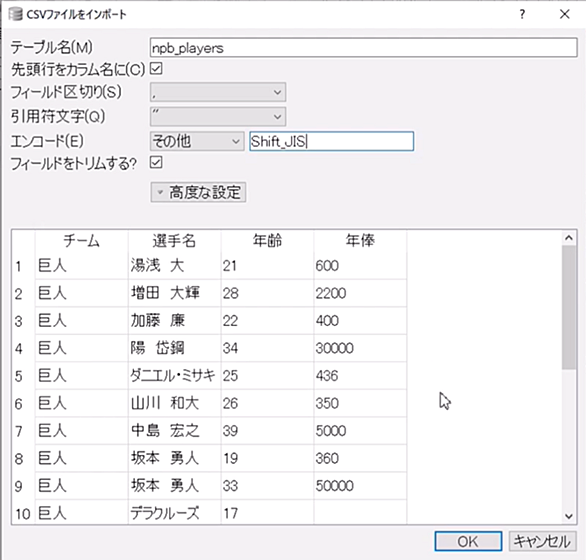This screenshot has width=586, height=560.
Task: Select row 4 header in preview table
Action: [x=19, y=348]
